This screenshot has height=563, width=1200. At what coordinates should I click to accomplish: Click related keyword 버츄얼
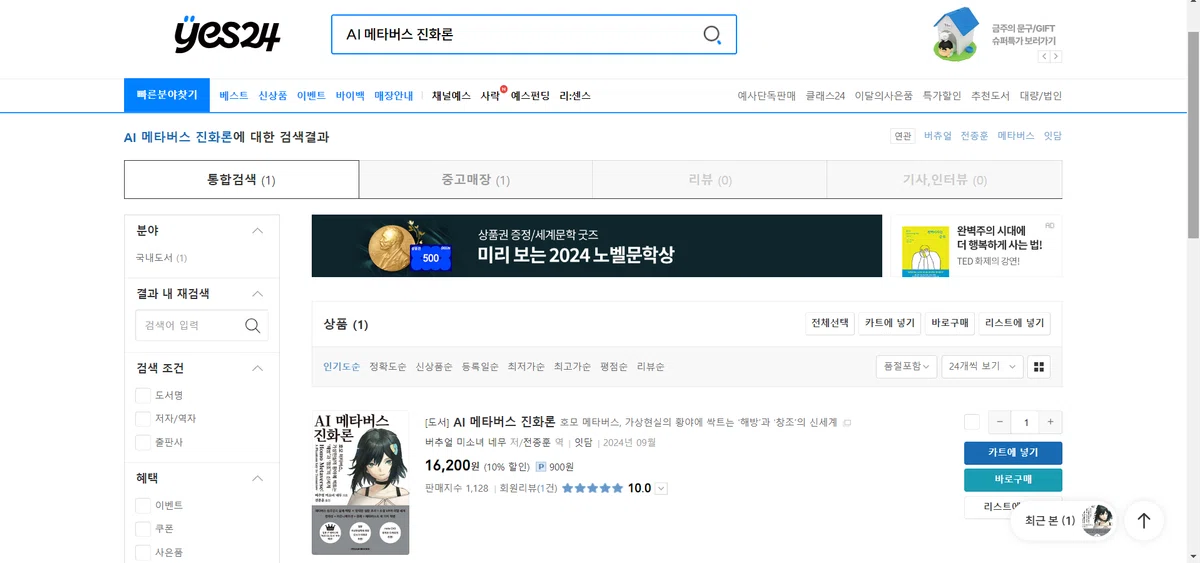tap(937, 136)
